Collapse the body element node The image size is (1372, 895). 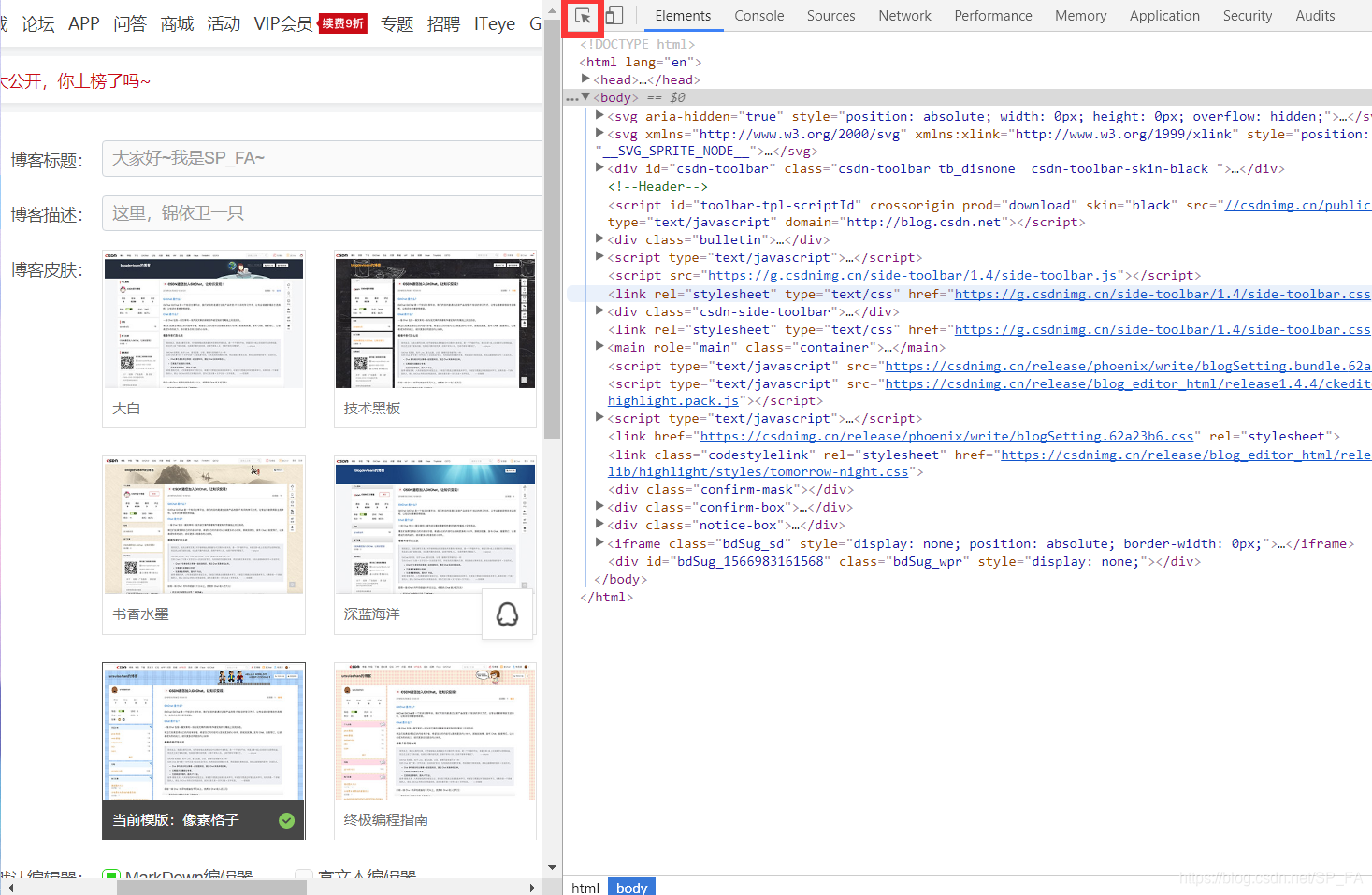(x=585, y=97)
